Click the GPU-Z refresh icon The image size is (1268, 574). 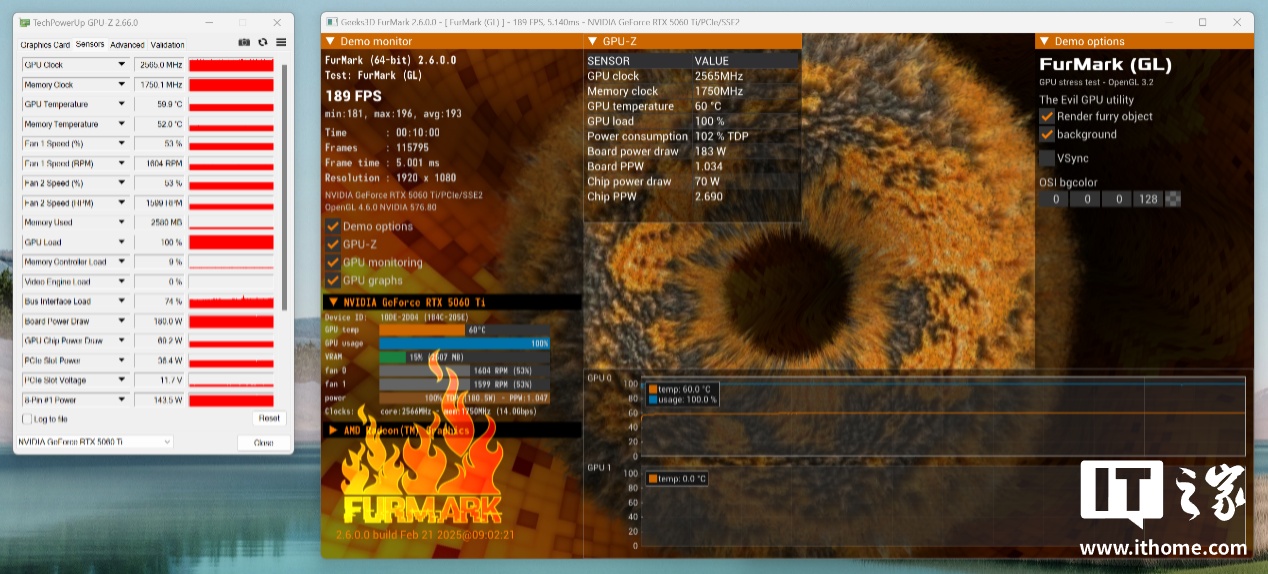tap(263, 43)
